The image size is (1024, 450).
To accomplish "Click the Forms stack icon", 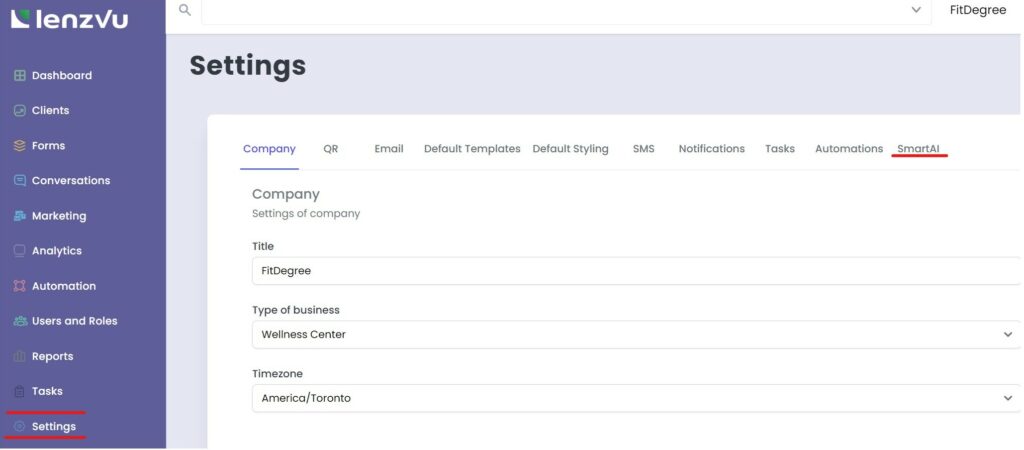I will click(19, 146).
